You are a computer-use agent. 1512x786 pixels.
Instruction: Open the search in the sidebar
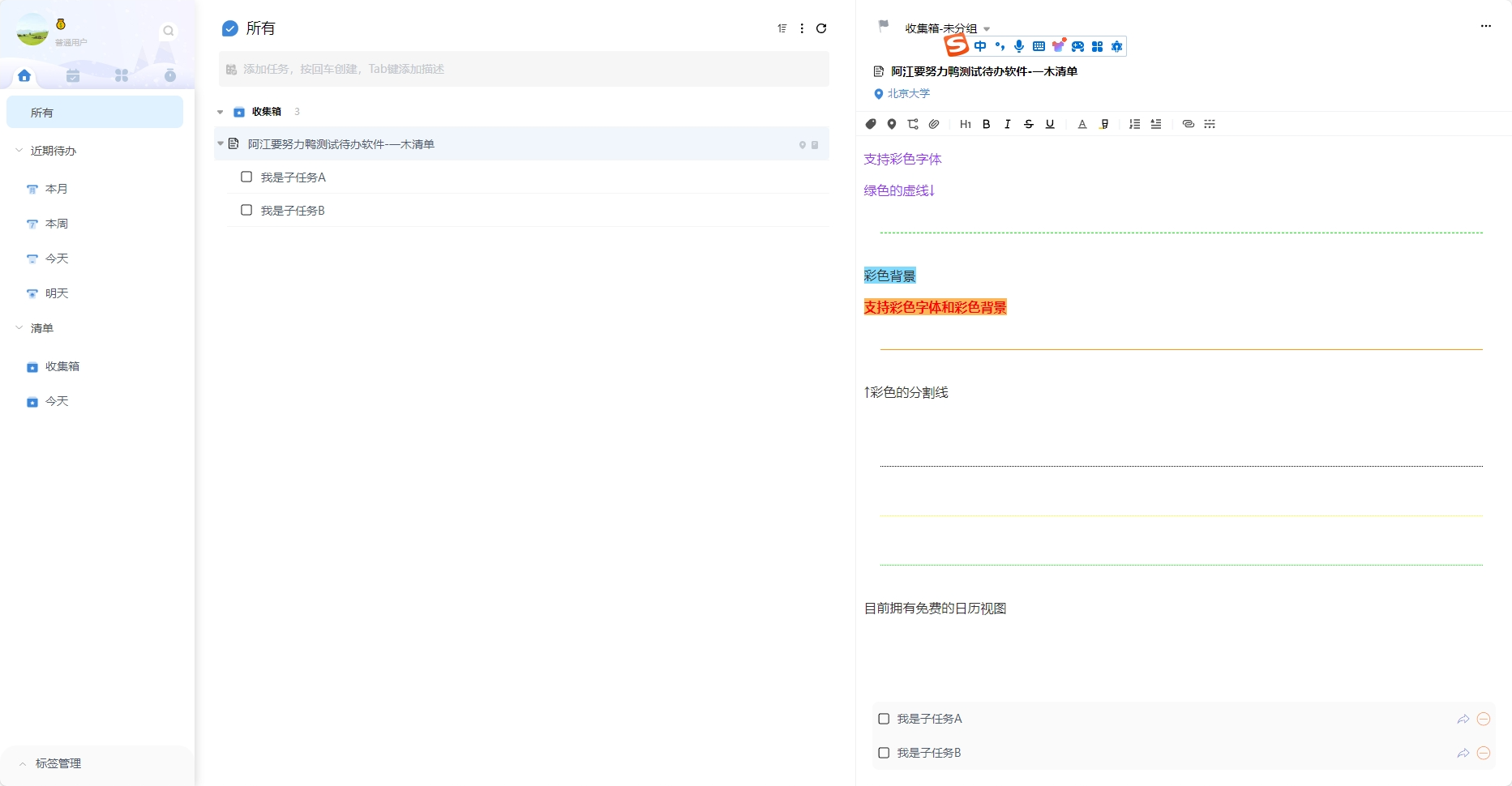[x=169, y=31]
